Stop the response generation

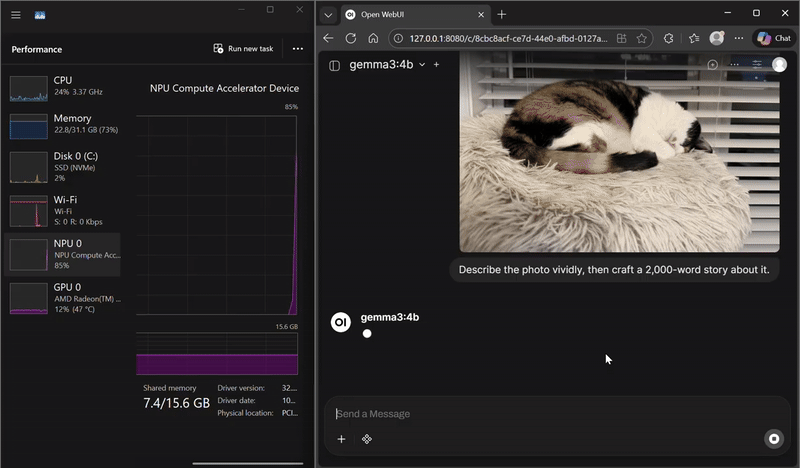773,438
